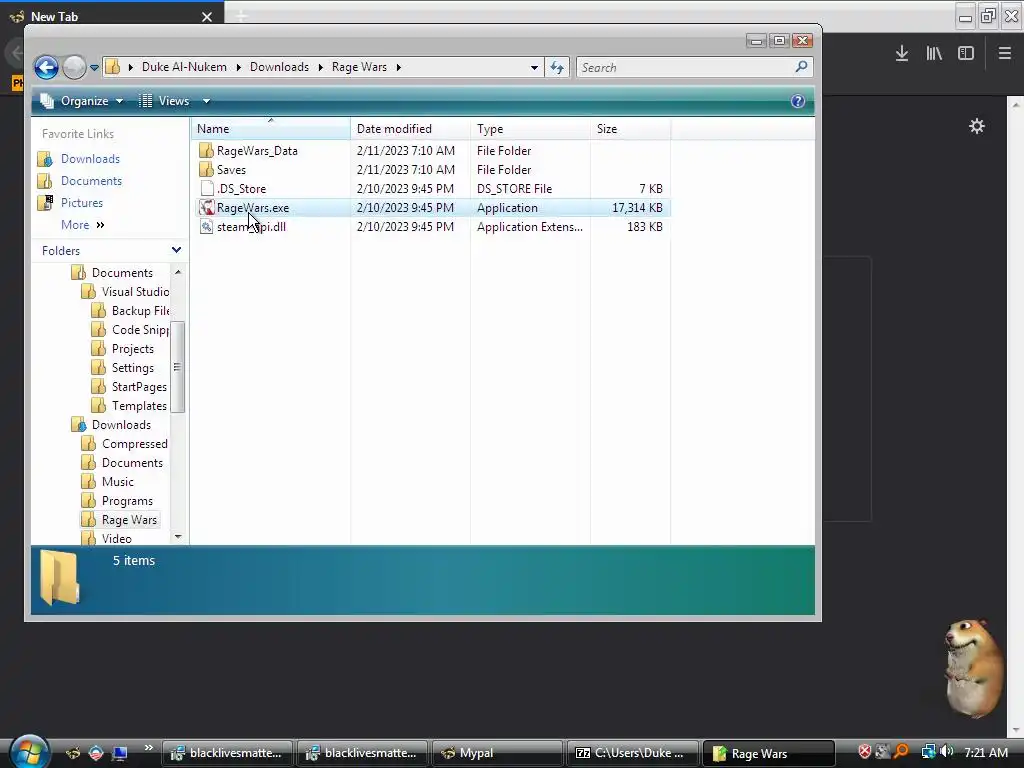Open recent pages dropdown next to Forward
This screenshot has width=1024, height=768.
click(94, 67)
